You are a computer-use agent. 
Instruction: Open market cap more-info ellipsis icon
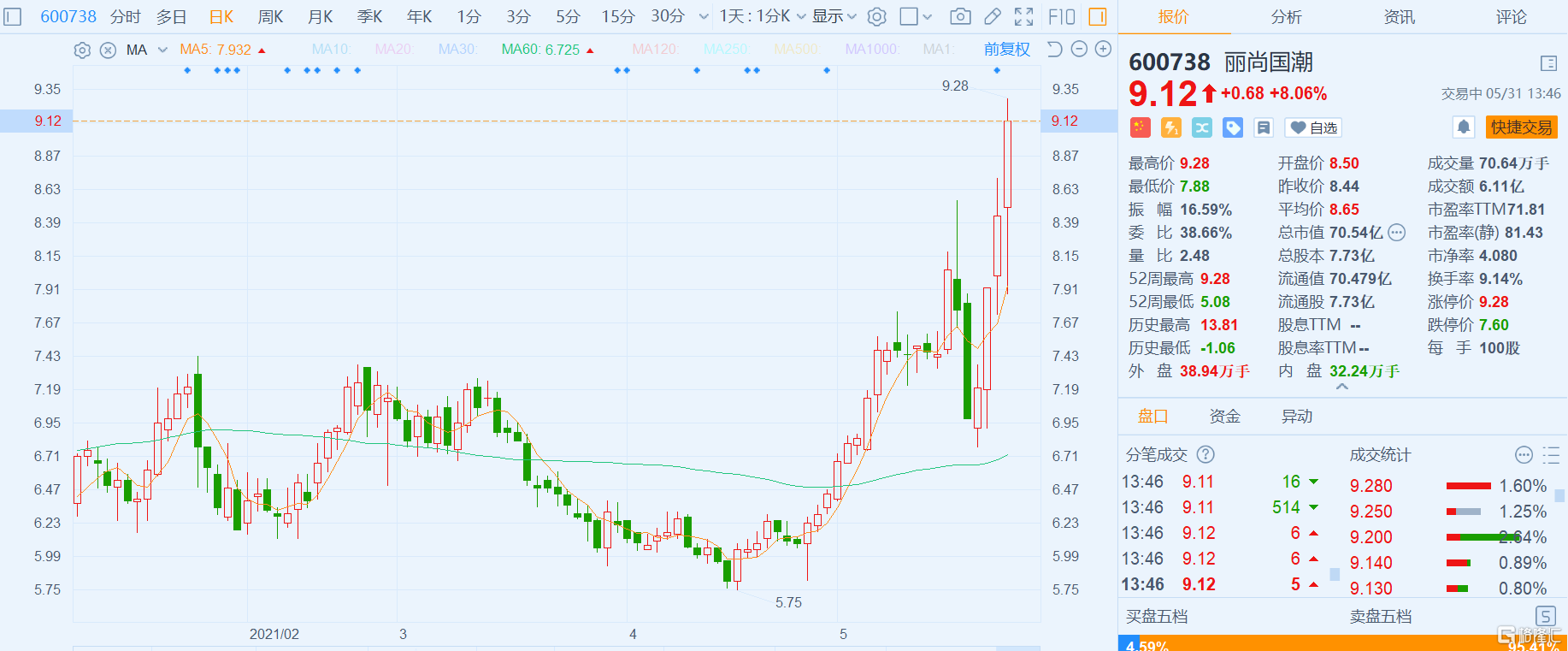coord(1396,232)
